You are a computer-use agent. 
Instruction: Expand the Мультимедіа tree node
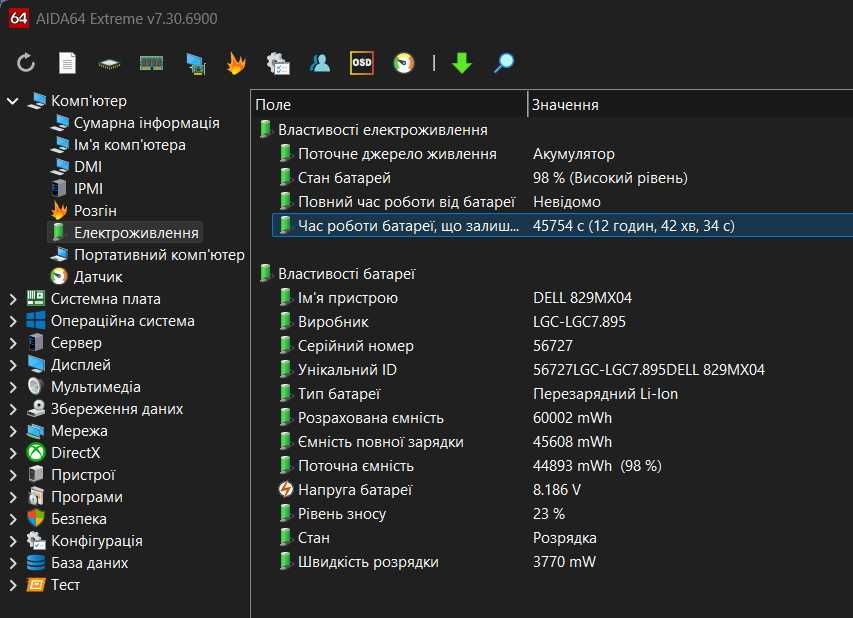[13, 387]
